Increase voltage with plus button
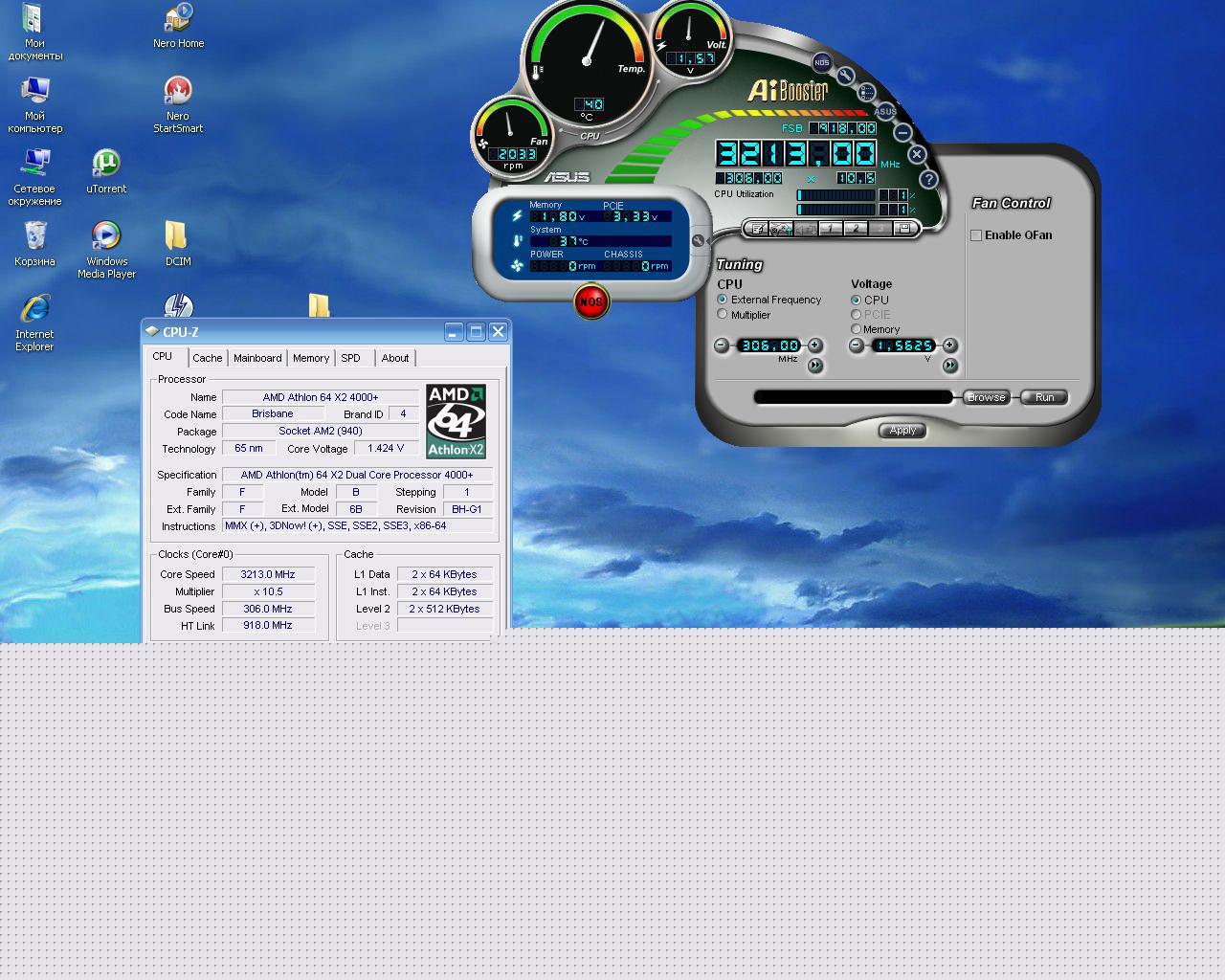This screenshot has width=1225, height=980. point(950,345)
